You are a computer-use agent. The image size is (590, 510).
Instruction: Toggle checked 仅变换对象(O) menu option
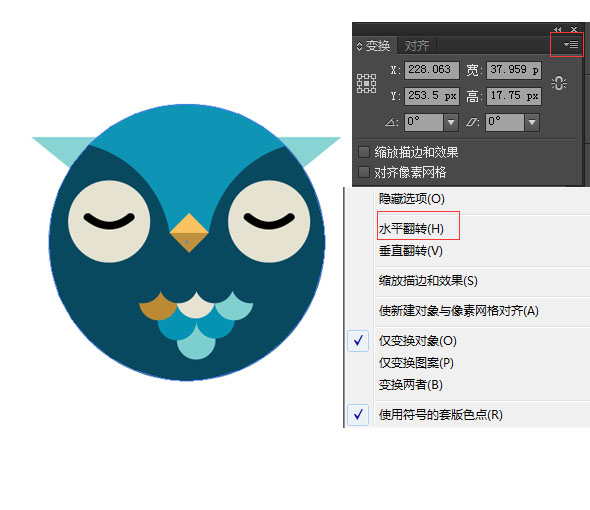(418, 341)
